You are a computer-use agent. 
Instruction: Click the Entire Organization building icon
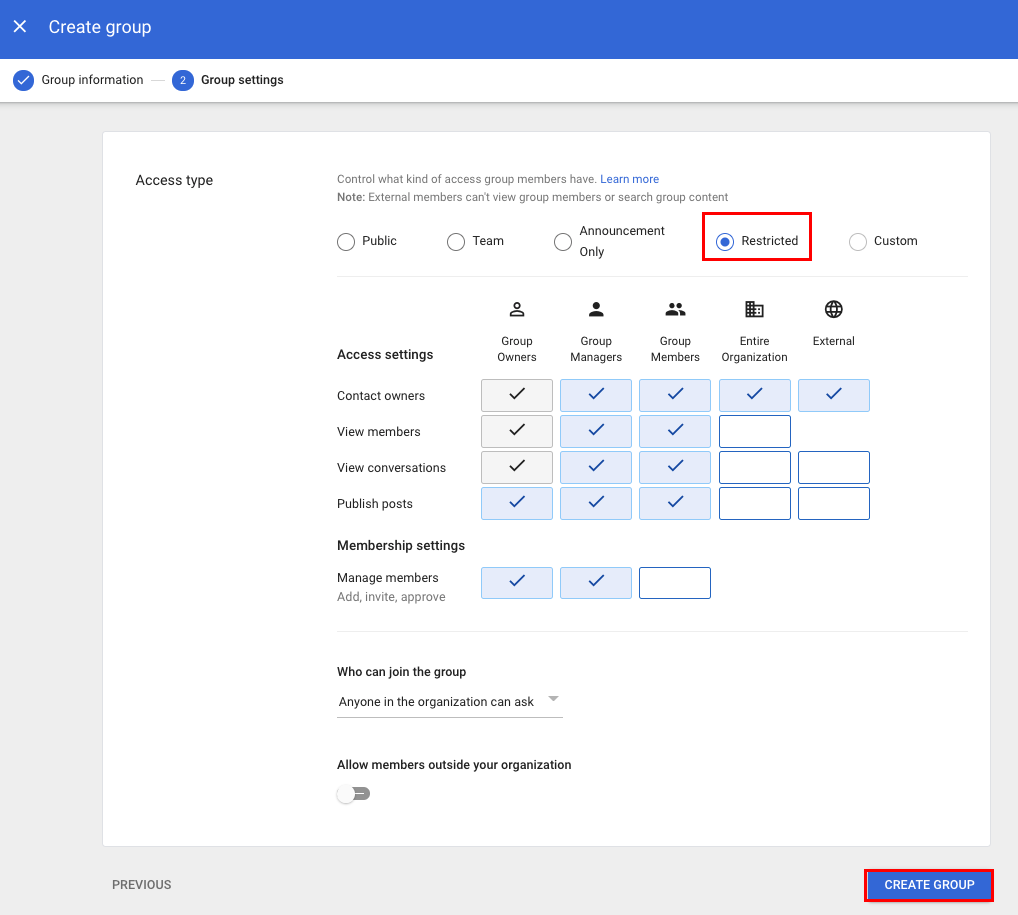click(x=754, y=309)
